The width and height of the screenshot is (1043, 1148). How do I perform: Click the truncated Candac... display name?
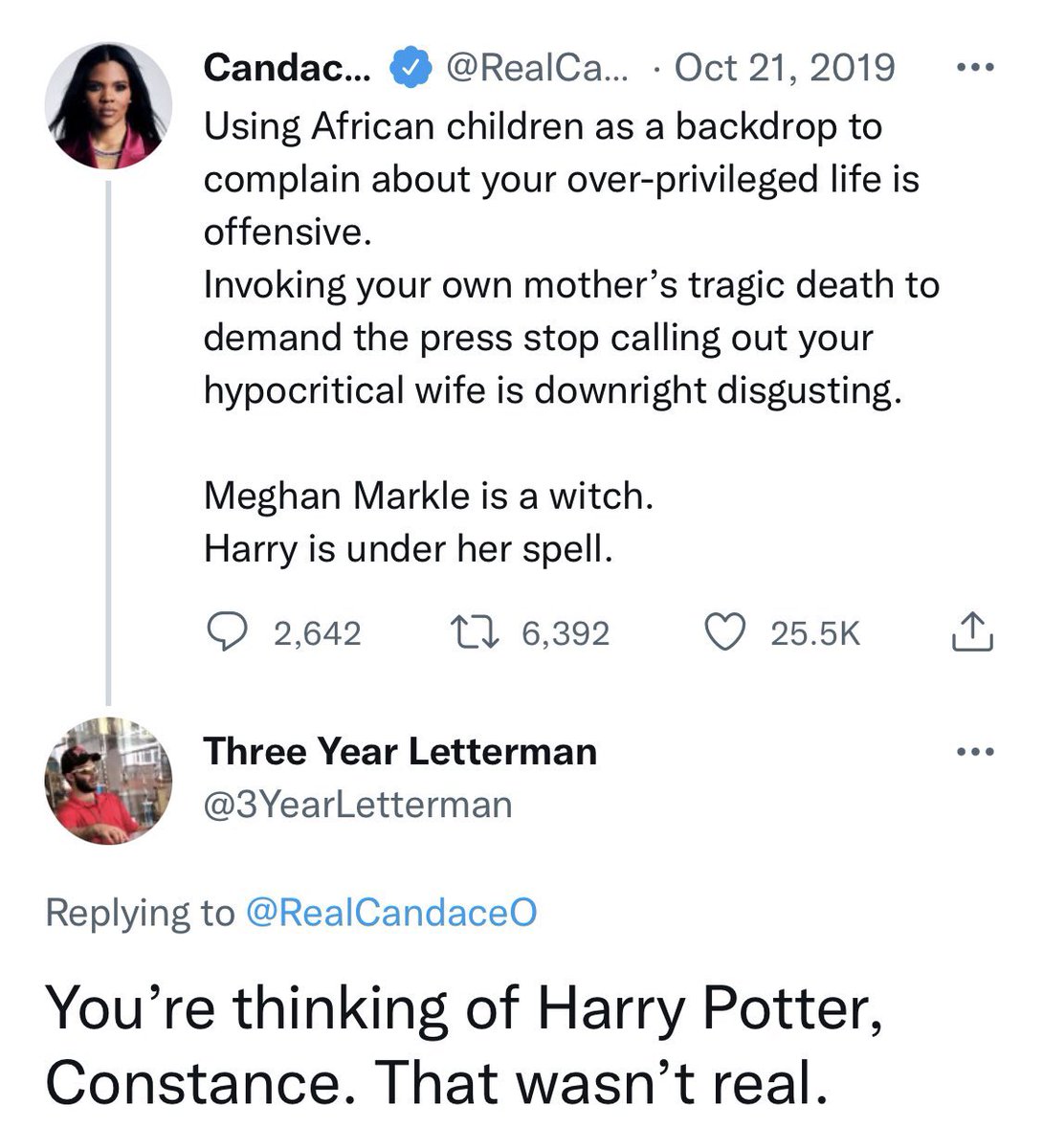pyautogui.click(x=290, y=68)
